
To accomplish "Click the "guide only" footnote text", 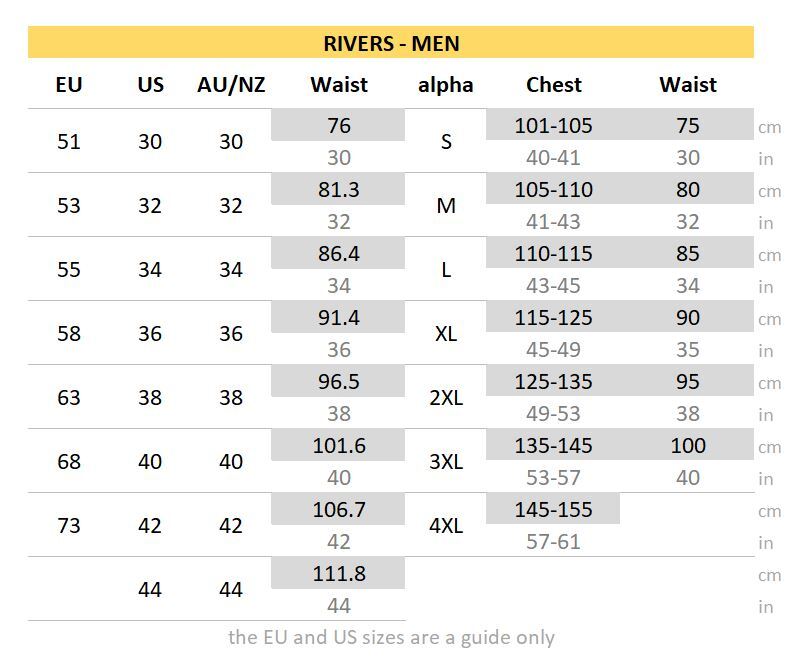I will [391, 637].
